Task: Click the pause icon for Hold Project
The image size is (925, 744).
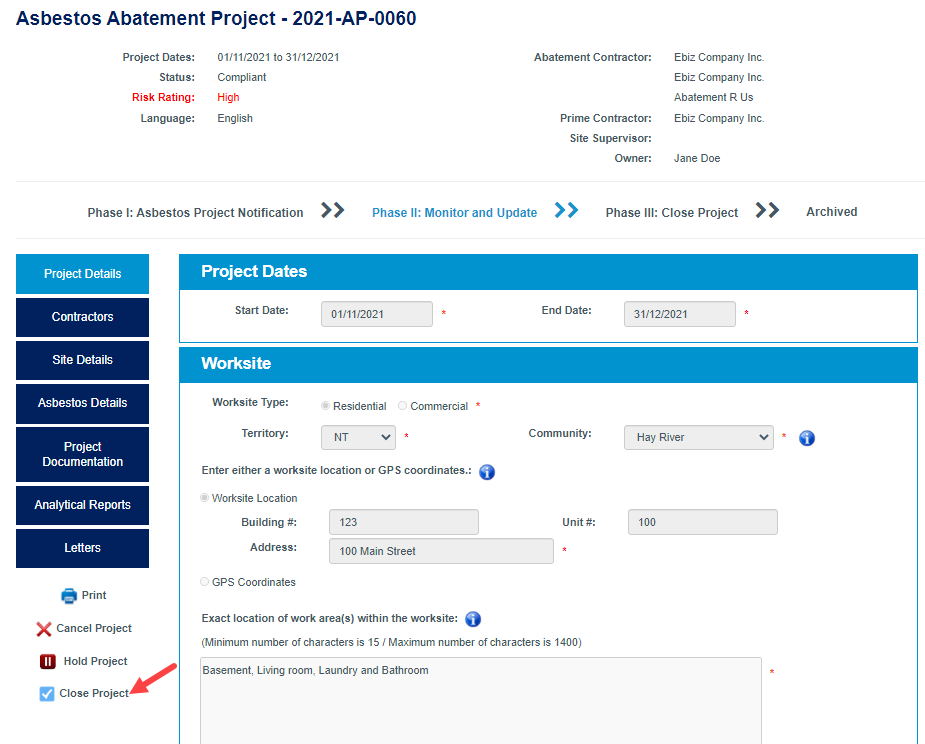Action: click(48, 661)
